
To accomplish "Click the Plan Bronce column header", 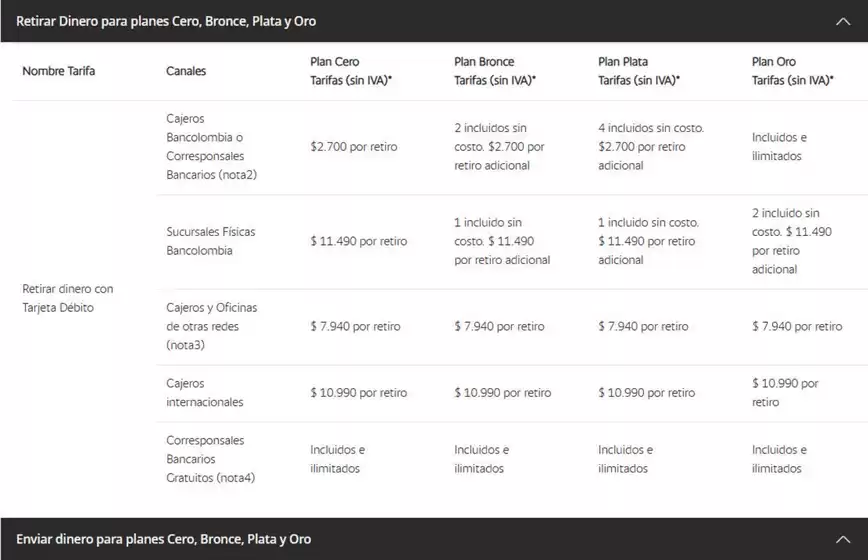I will [495, 71].
